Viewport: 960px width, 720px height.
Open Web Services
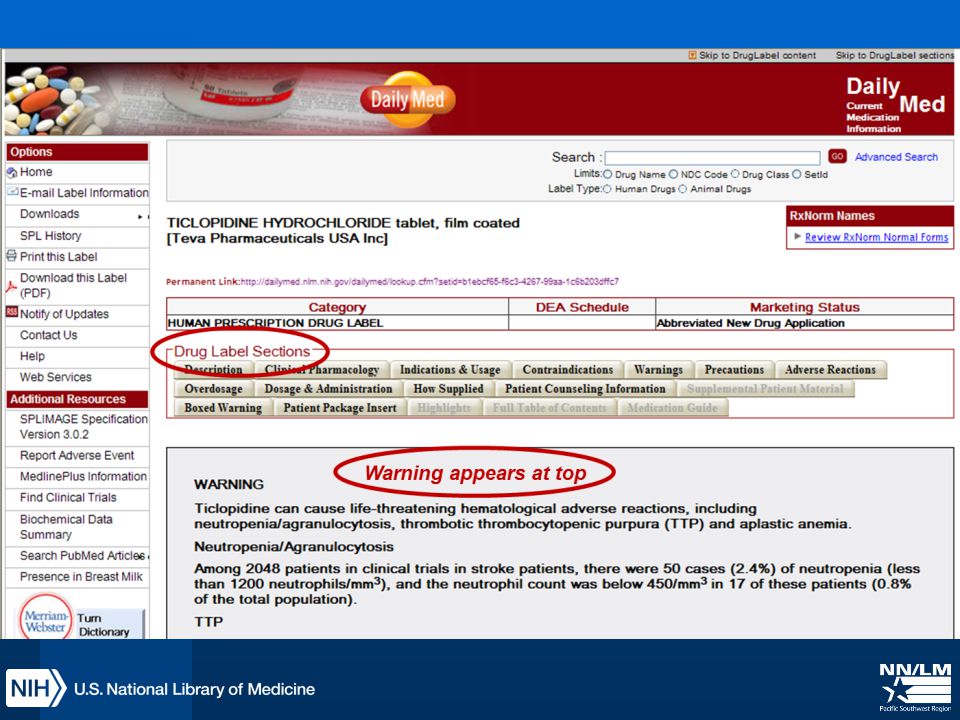[x=56, y=377]
